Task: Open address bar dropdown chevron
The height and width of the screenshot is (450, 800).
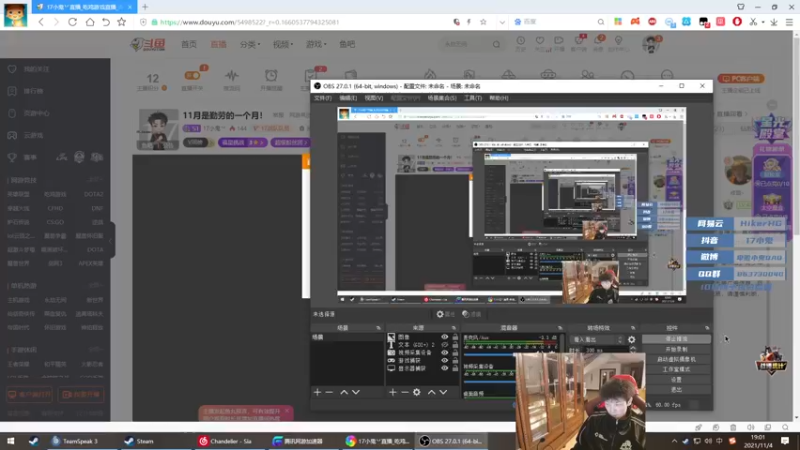Action: coord(502,22)
